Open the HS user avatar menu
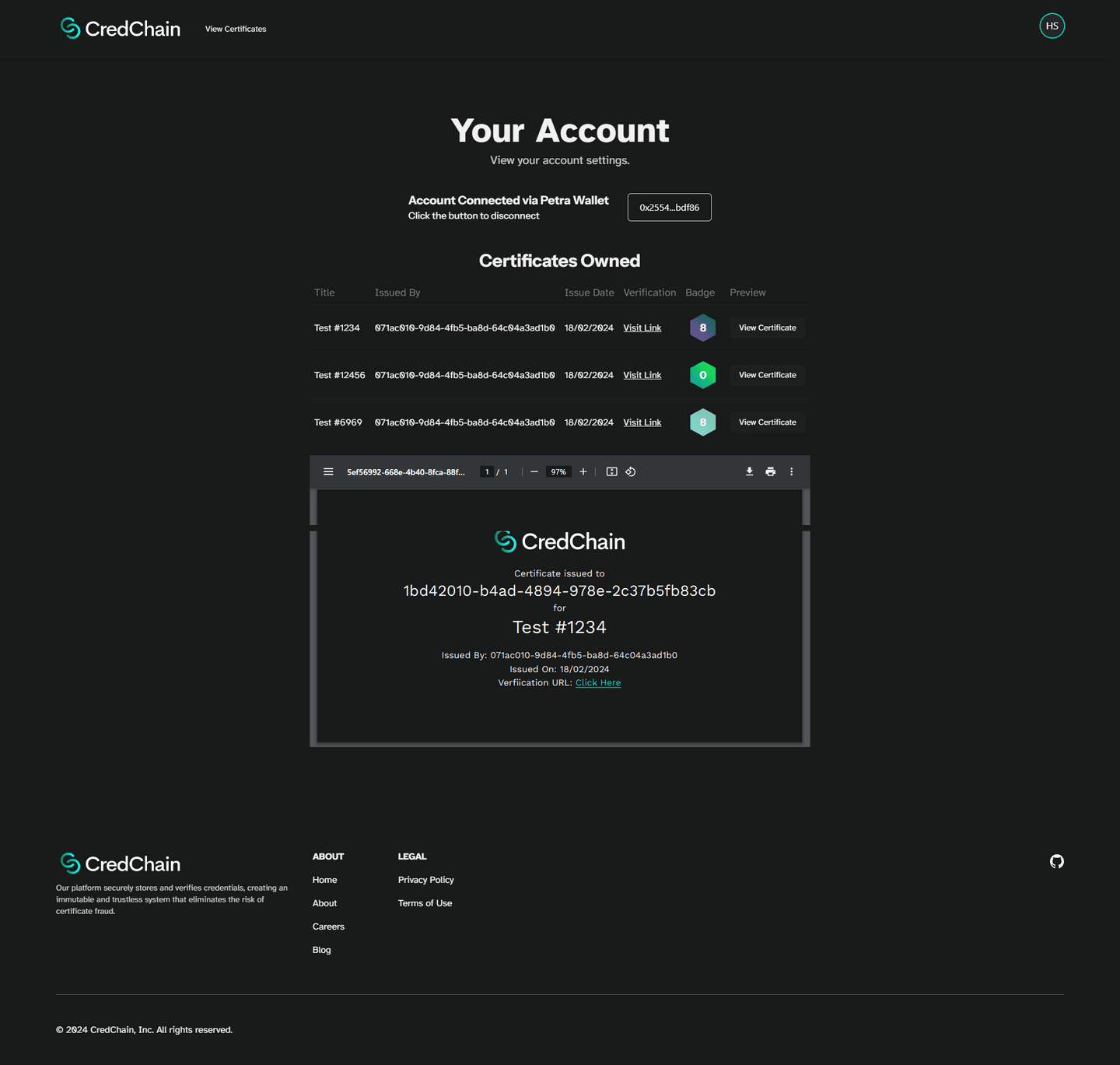 coord(1052,26)
